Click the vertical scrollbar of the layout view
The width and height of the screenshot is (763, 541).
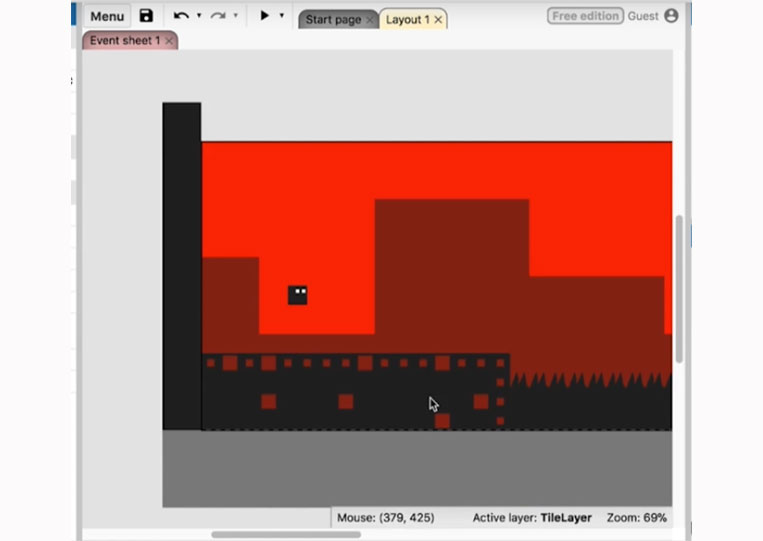679,289
